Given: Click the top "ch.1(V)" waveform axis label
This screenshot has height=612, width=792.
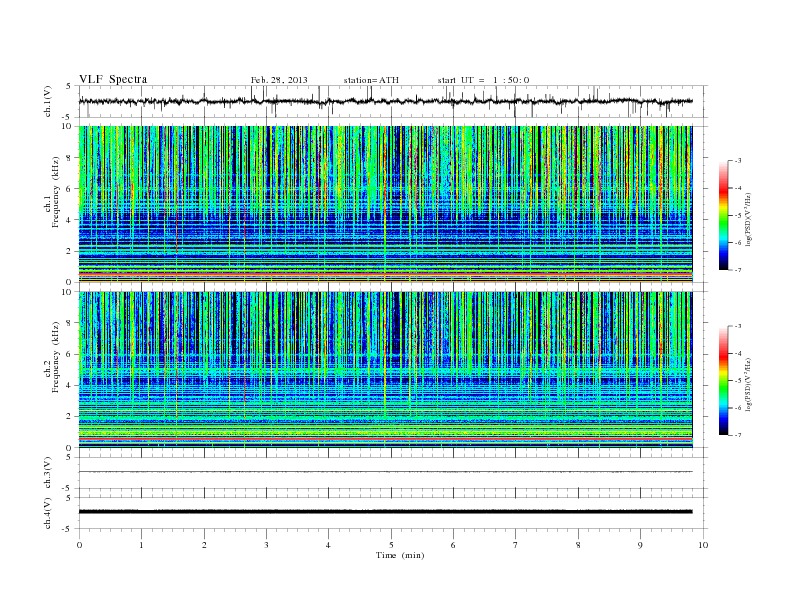Looking at the screenshot, I should [47, 101].
